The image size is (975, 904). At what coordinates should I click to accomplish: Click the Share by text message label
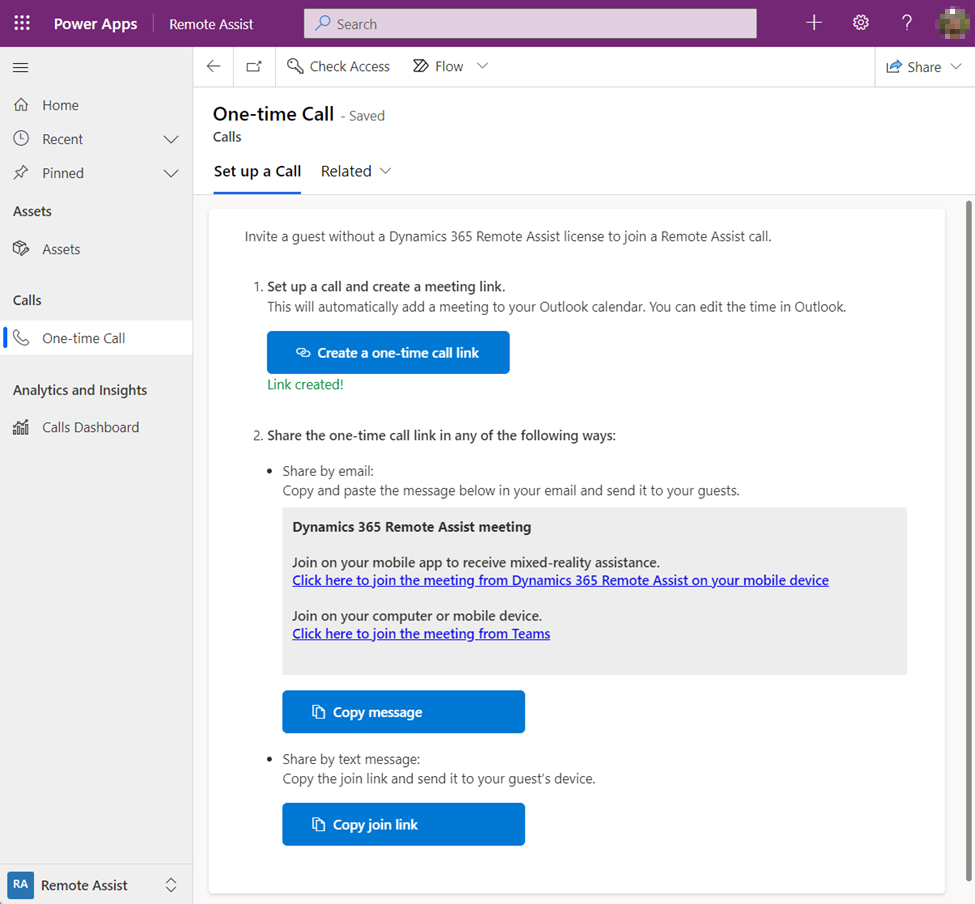(351, 759)
